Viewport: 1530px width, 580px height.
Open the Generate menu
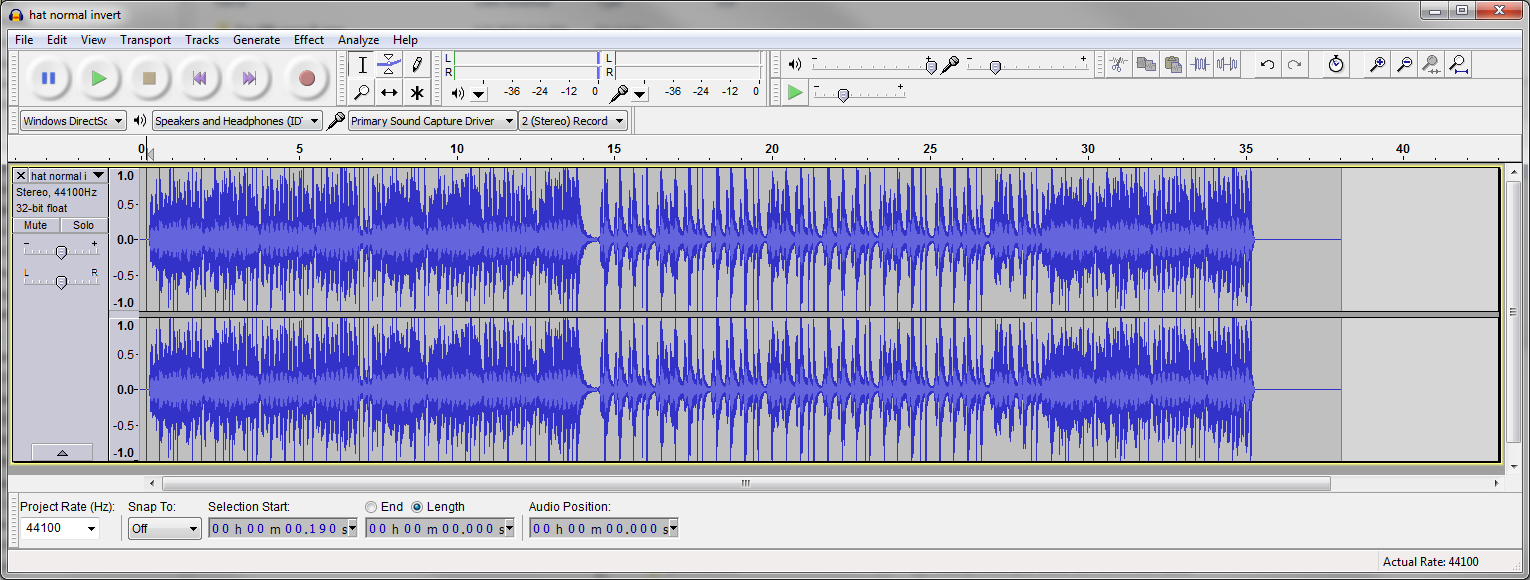[257, 40]
